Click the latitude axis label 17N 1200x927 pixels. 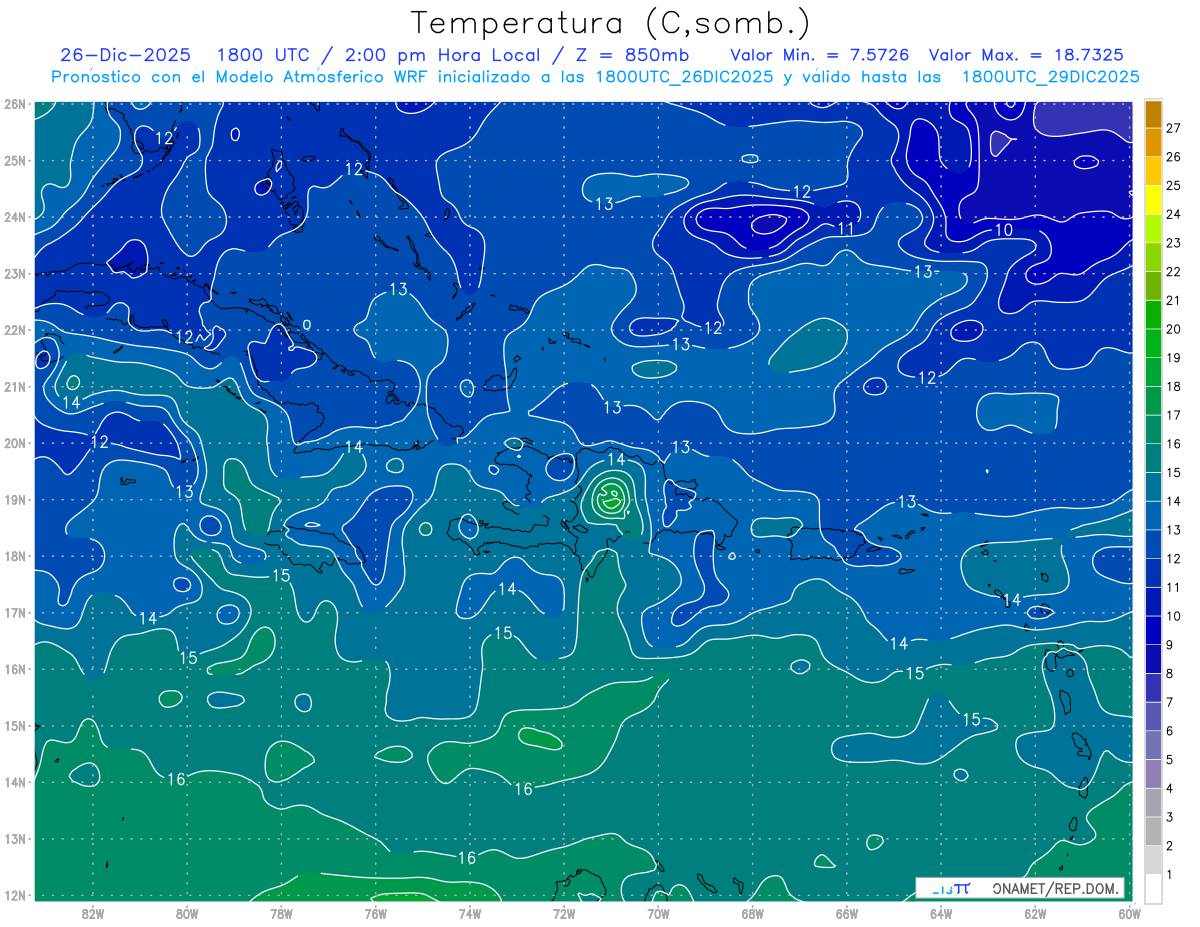pyautogui.click(x=15, y=613)
